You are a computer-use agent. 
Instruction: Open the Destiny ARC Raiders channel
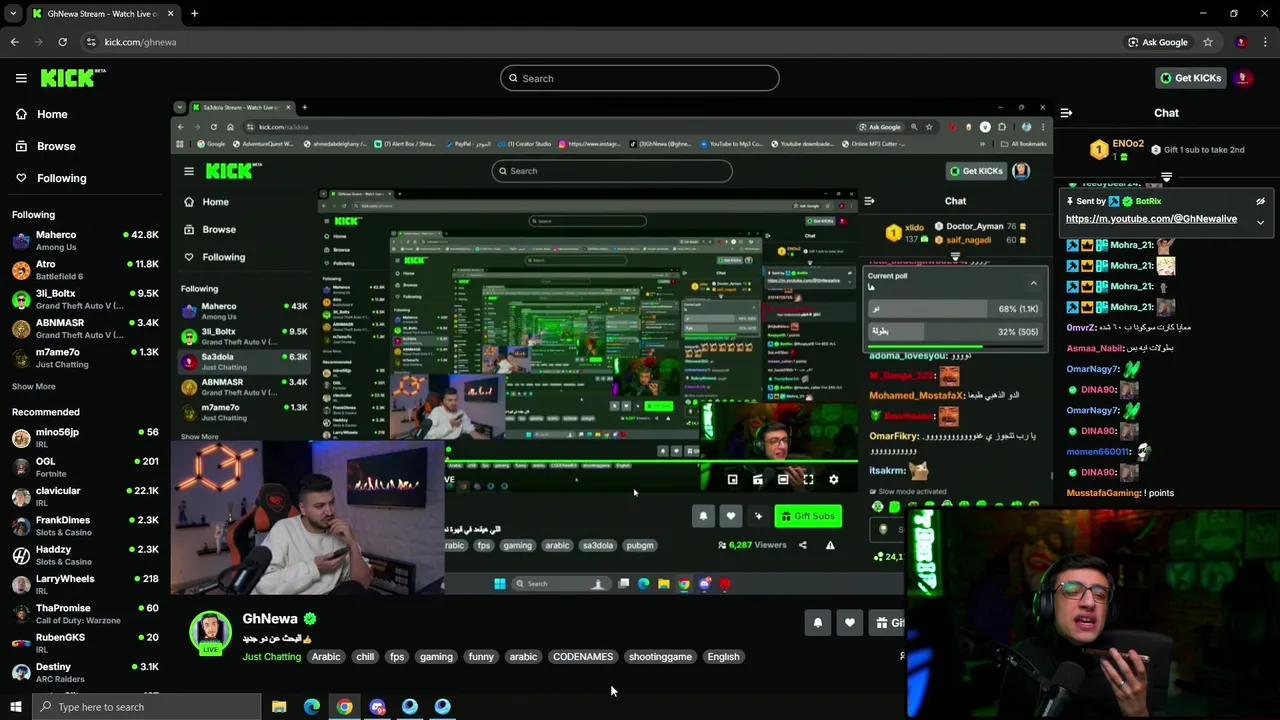tap(85, 672)
